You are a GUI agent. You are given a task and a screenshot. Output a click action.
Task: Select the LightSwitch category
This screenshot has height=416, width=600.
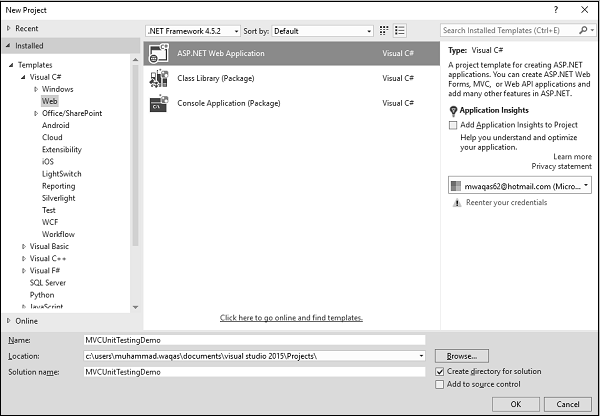click(x=62, y=174)
